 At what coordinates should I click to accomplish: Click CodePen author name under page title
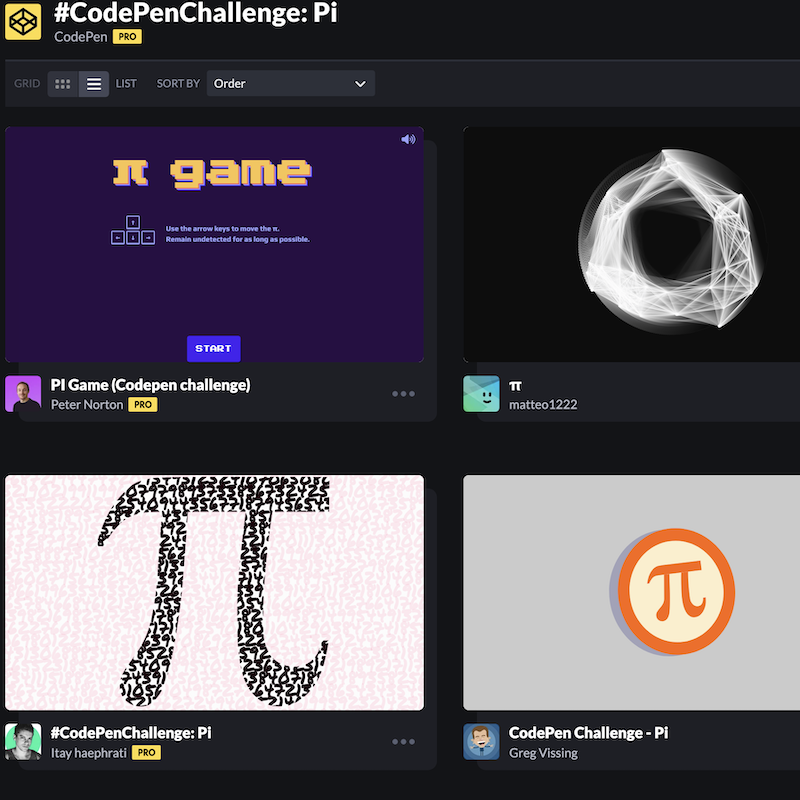click(x=81, y=37)
